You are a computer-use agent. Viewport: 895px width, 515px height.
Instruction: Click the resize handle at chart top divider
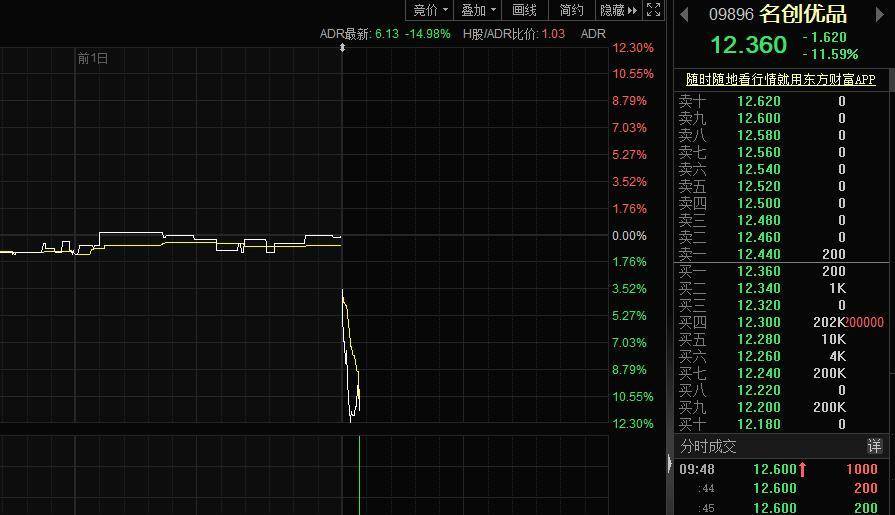pos(342,47)
